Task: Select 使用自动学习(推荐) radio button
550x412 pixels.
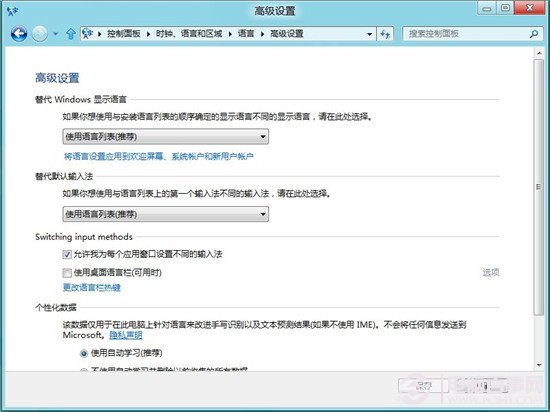Action: click(x=84, y=353)
